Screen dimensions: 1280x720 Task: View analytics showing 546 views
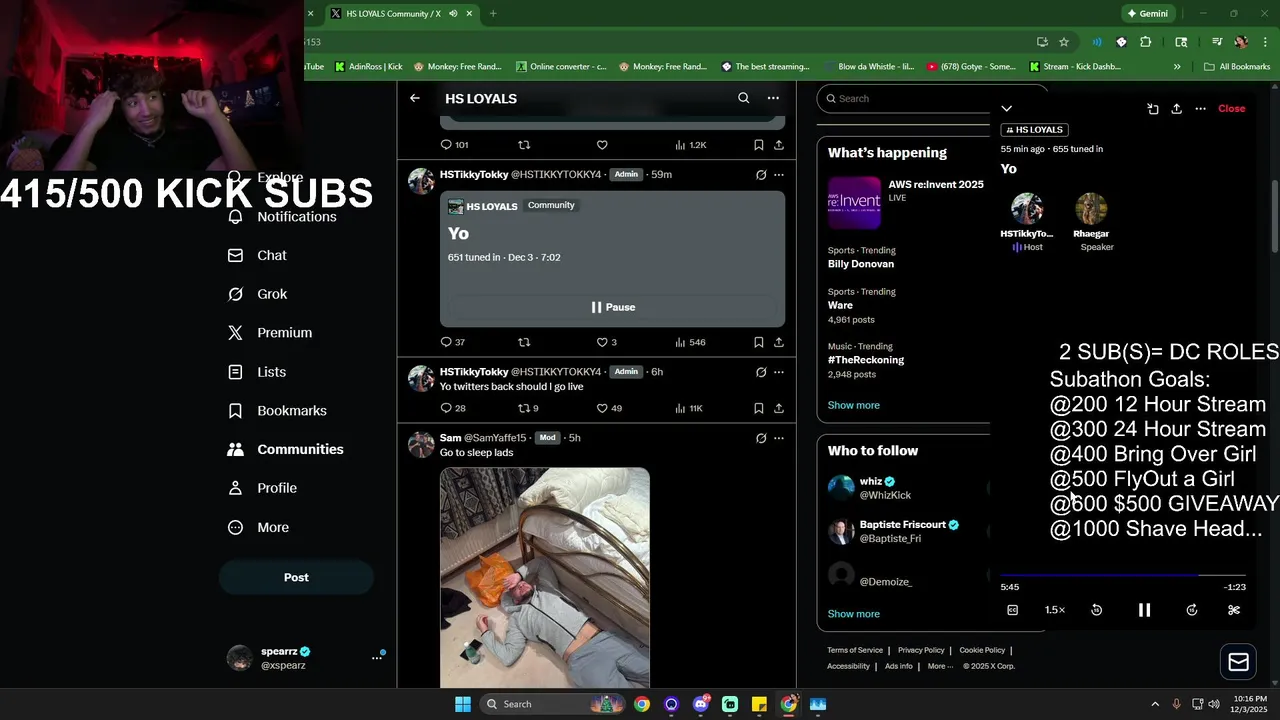(690, 342)
